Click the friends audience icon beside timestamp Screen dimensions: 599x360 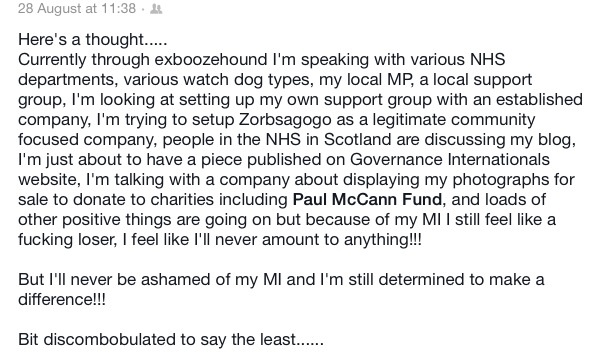point(156,8)
